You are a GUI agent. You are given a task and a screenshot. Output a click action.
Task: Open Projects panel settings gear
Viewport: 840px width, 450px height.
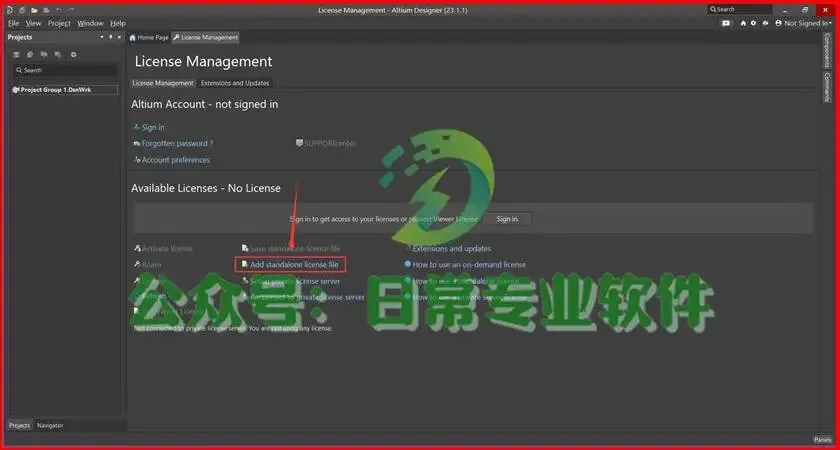pos(74,55)
